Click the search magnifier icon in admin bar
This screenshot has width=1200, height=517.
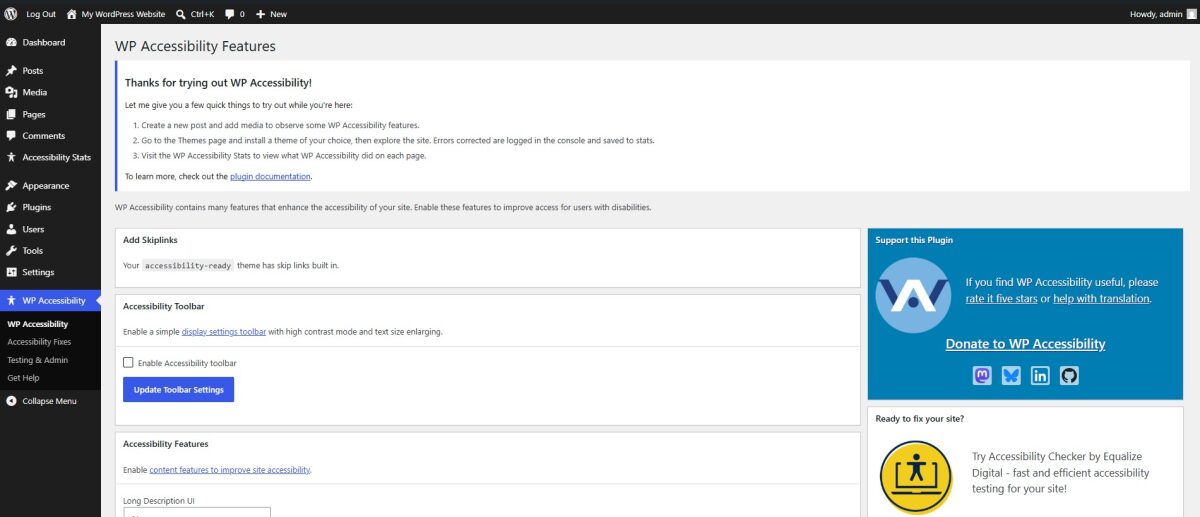(x=180, y=14)
